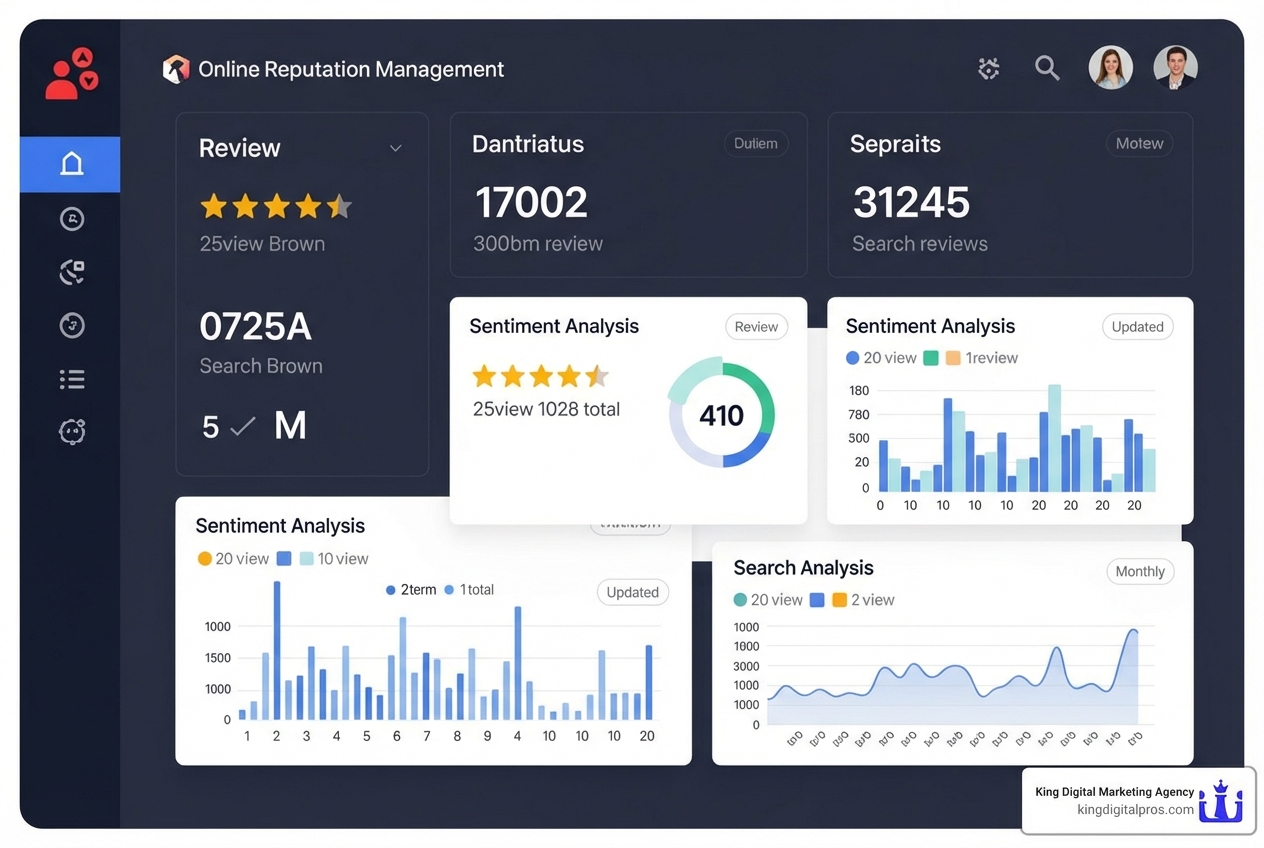The image size is (1264, 848).
Task: Open the Monthly dropdown on Search Analysis
Action: 1140,571
